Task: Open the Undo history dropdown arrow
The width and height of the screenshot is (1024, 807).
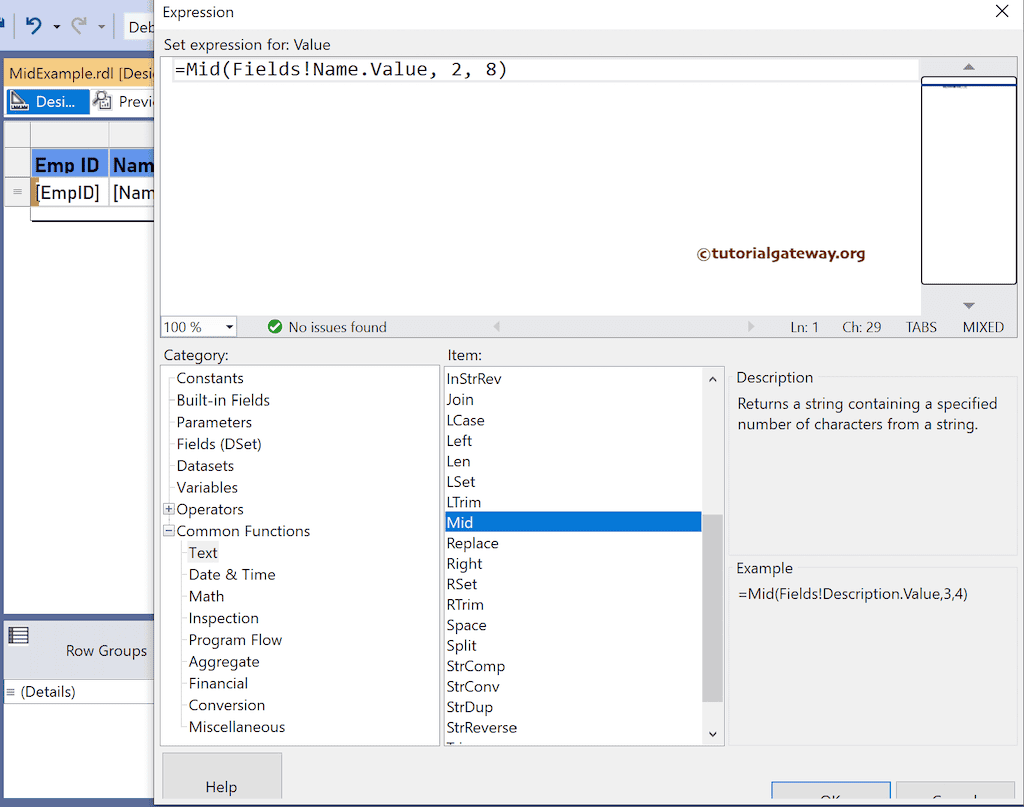Action: (x=54, y=27)
